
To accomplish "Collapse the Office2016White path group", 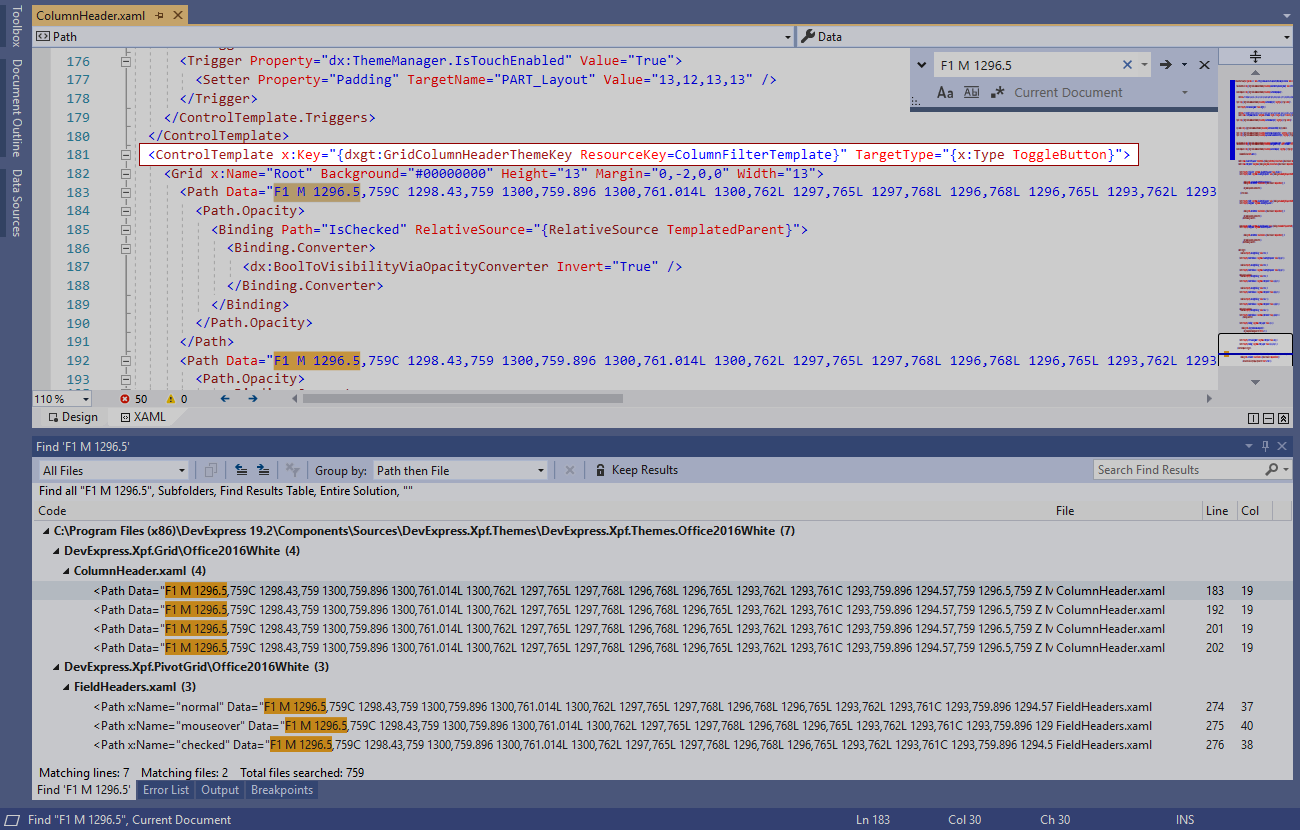I will [45, 531].
